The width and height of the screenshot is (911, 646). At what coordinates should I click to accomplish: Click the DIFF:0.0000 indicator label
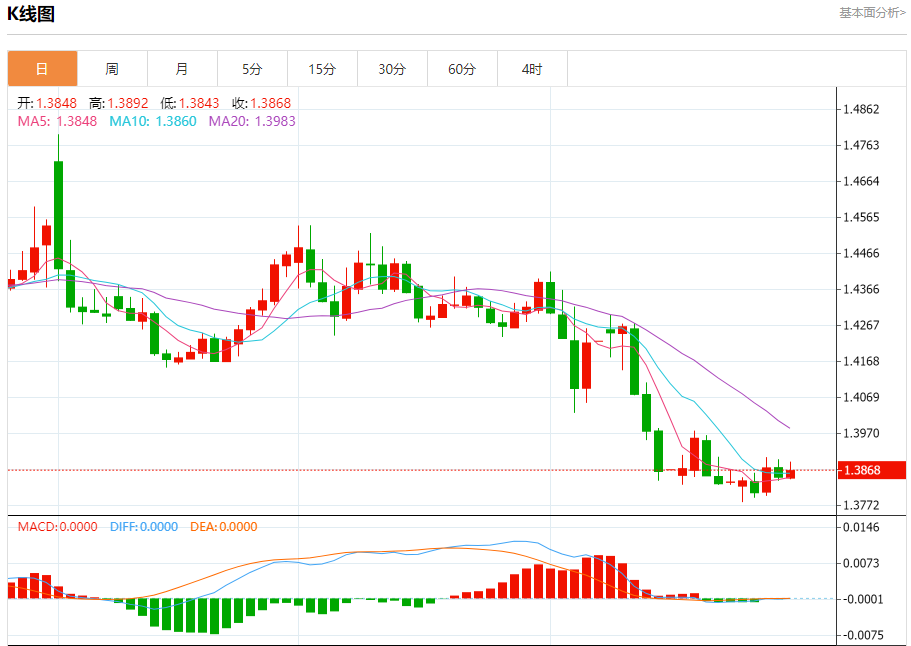pos(144,527)
